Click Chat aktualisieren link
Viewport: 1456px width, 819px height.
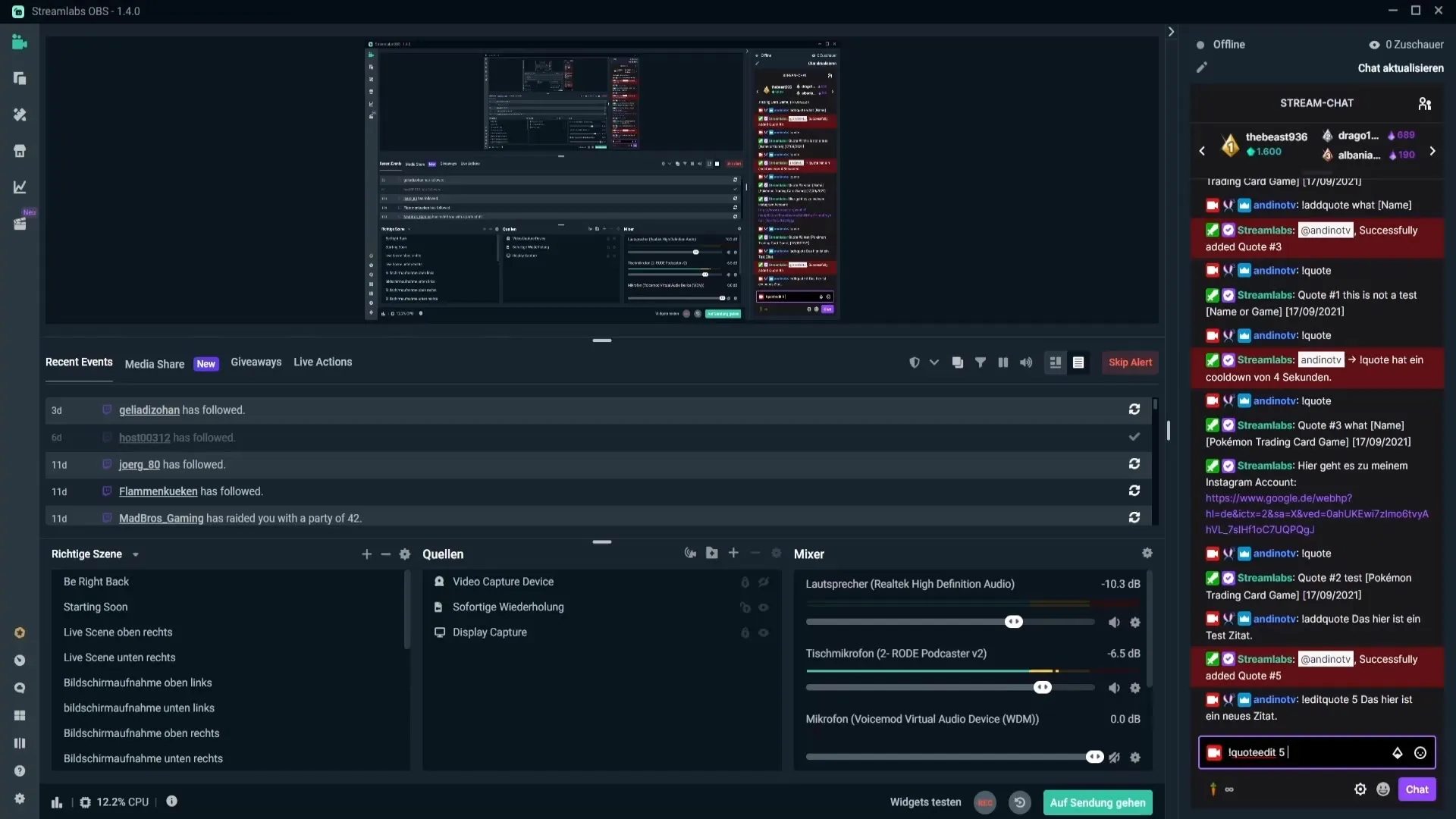pyautogui.click(x=1401, y=68)
